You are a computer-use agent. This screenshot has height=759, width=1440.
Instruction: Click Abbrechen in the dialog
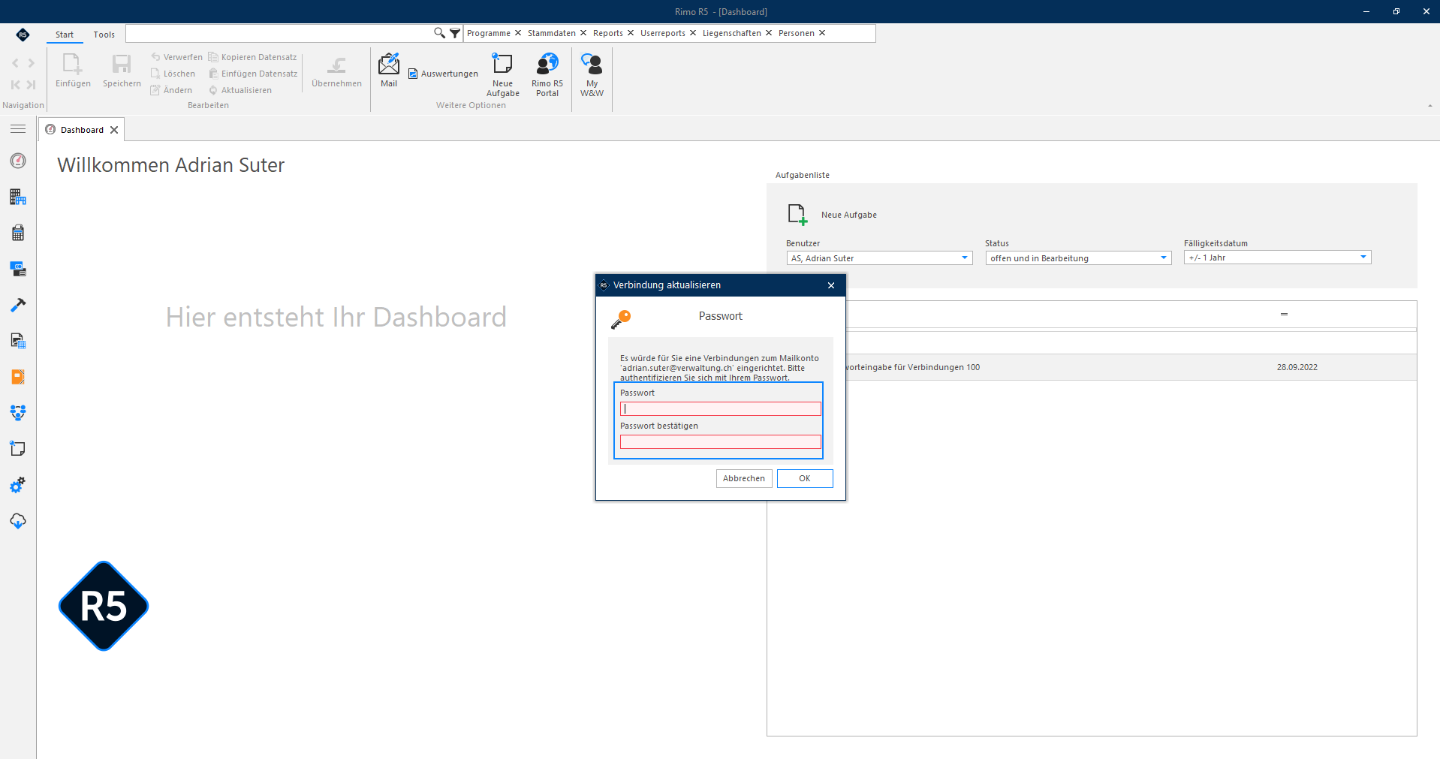point(744,478)
